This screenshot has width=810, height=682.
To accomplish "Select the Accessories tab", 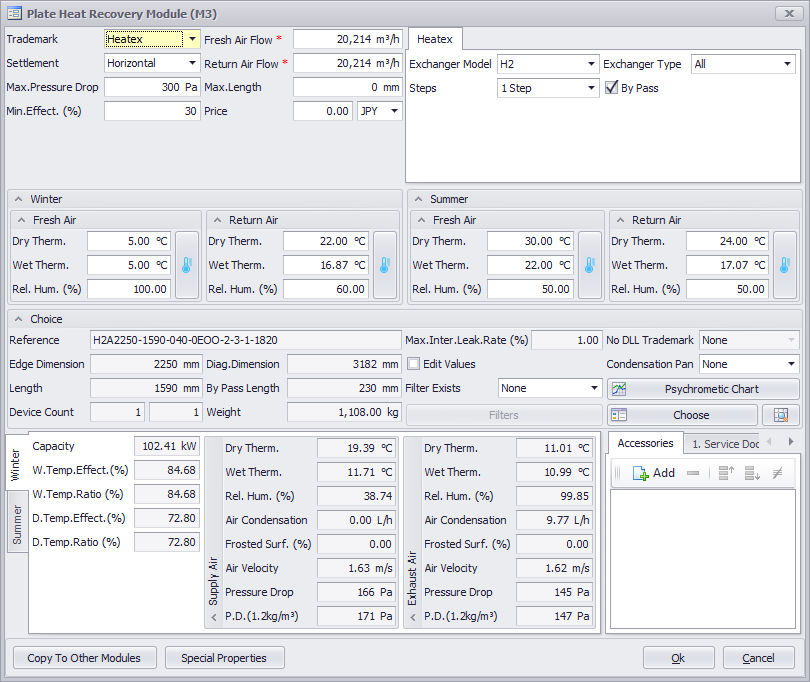I will (645, 443).
